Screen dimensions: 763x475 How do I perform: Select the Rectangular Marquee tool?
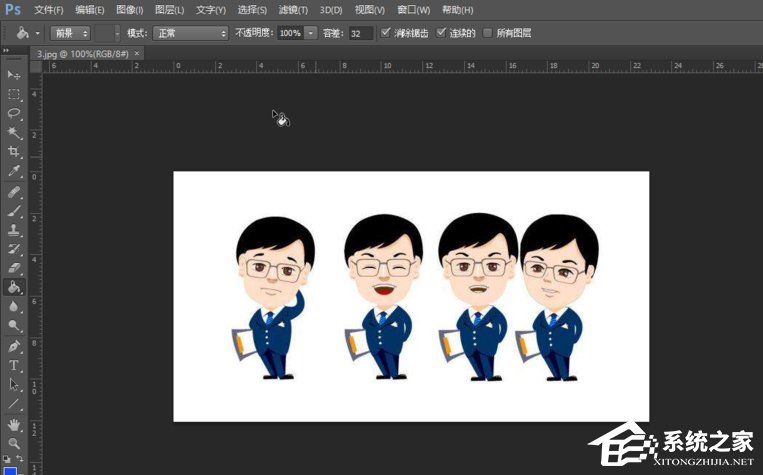tap(14, 94)
